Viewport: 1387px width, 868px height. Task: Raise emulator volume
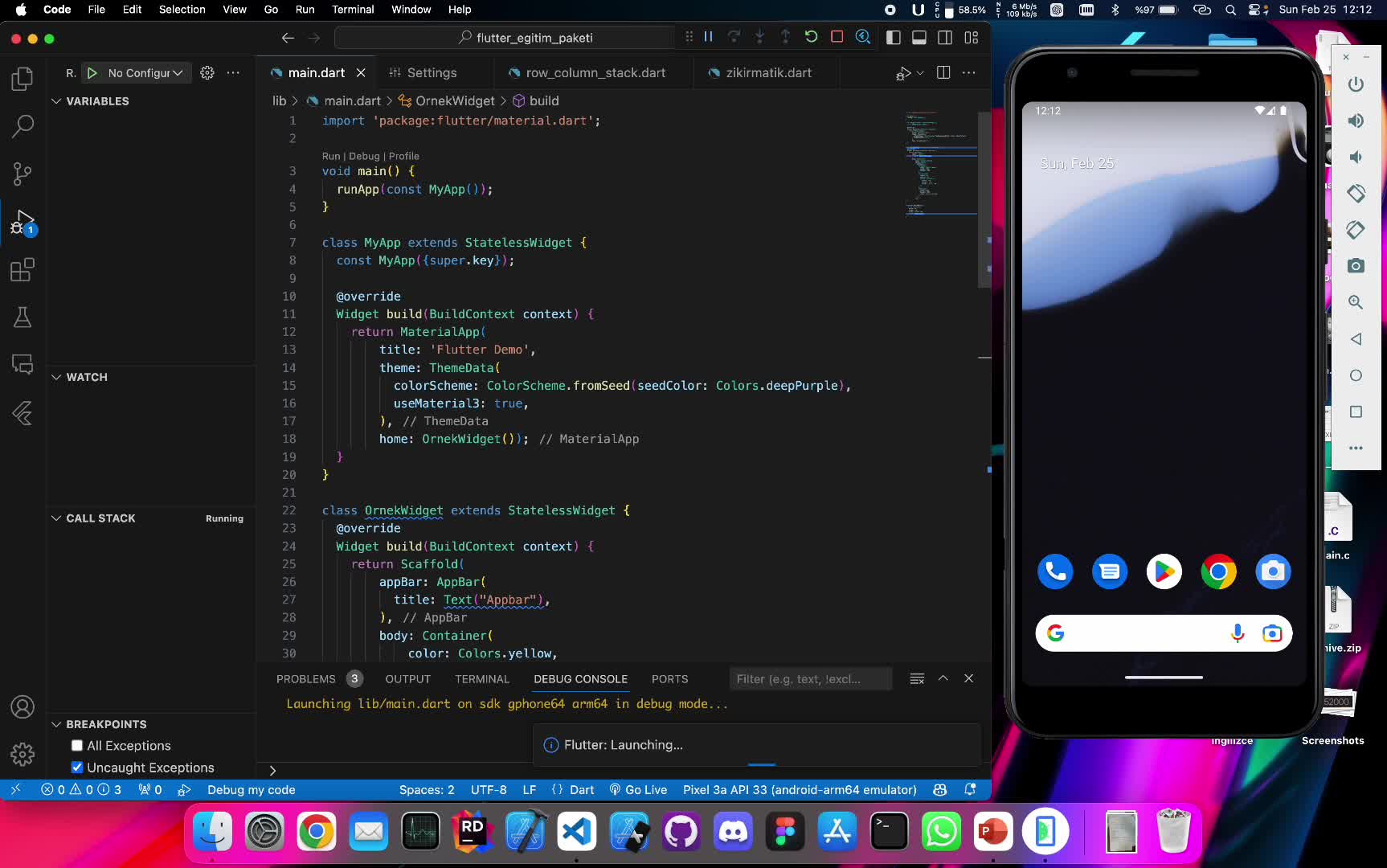point(1356,121)
